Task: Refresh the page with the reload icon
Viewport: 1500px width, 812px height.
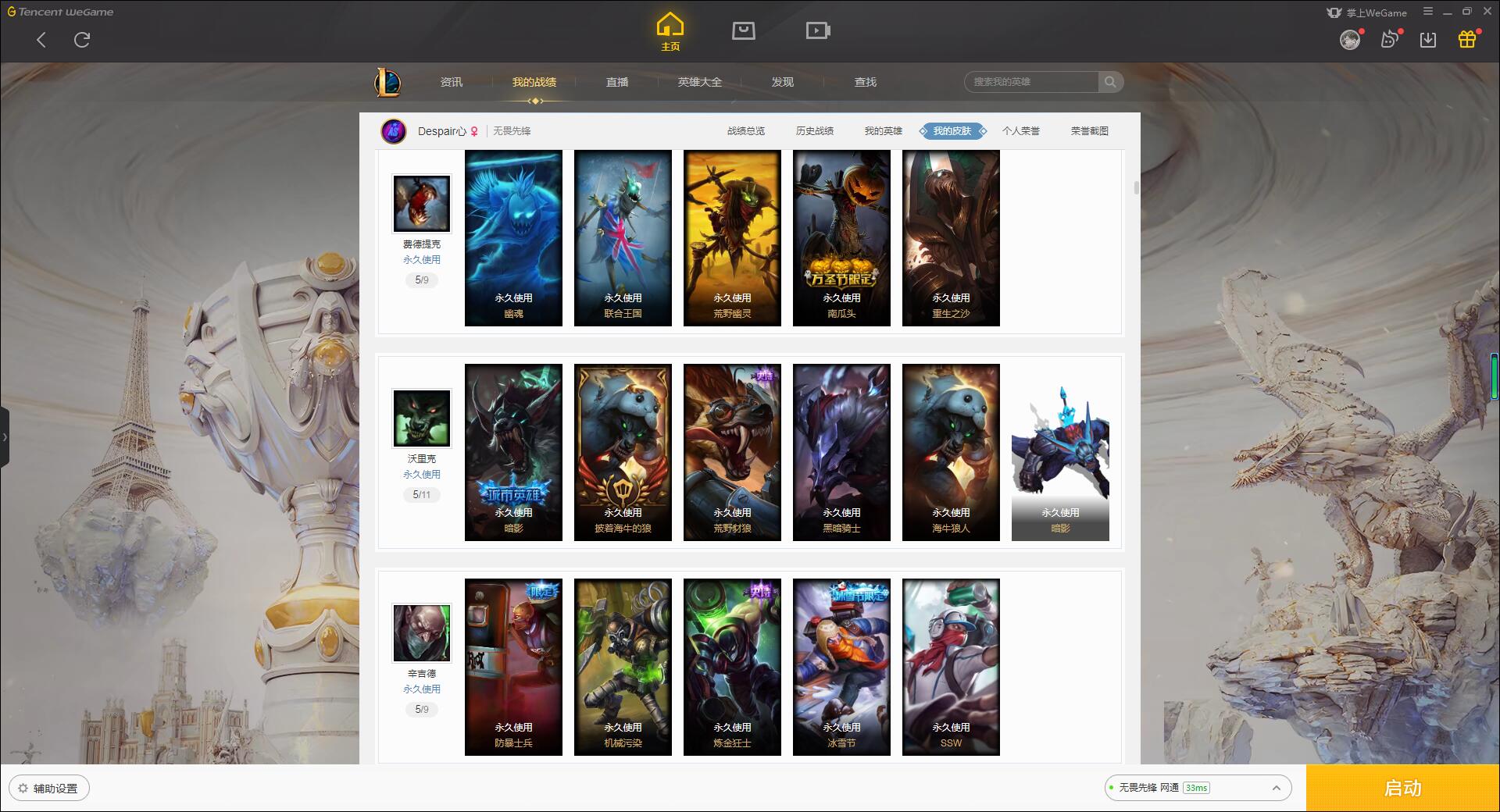Action: coord(82,40)
